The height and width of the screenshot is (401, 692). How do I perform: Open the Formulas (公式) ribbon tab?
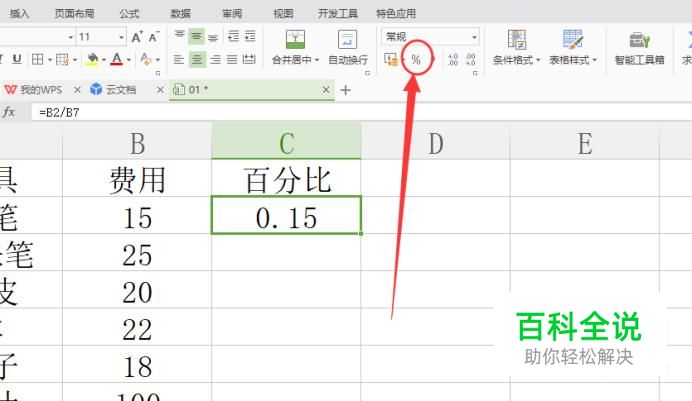(129, 14)
